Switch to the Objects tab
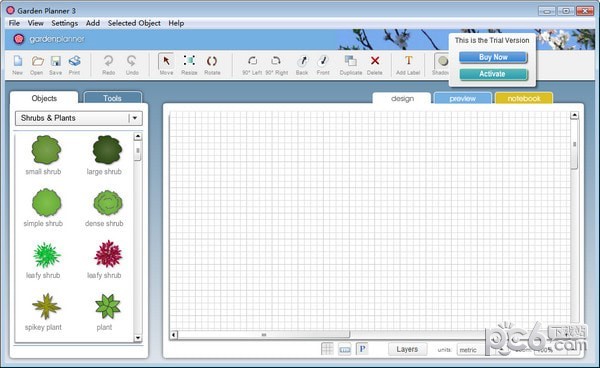Viewport: 600px width, 368px height. (44, 98)
